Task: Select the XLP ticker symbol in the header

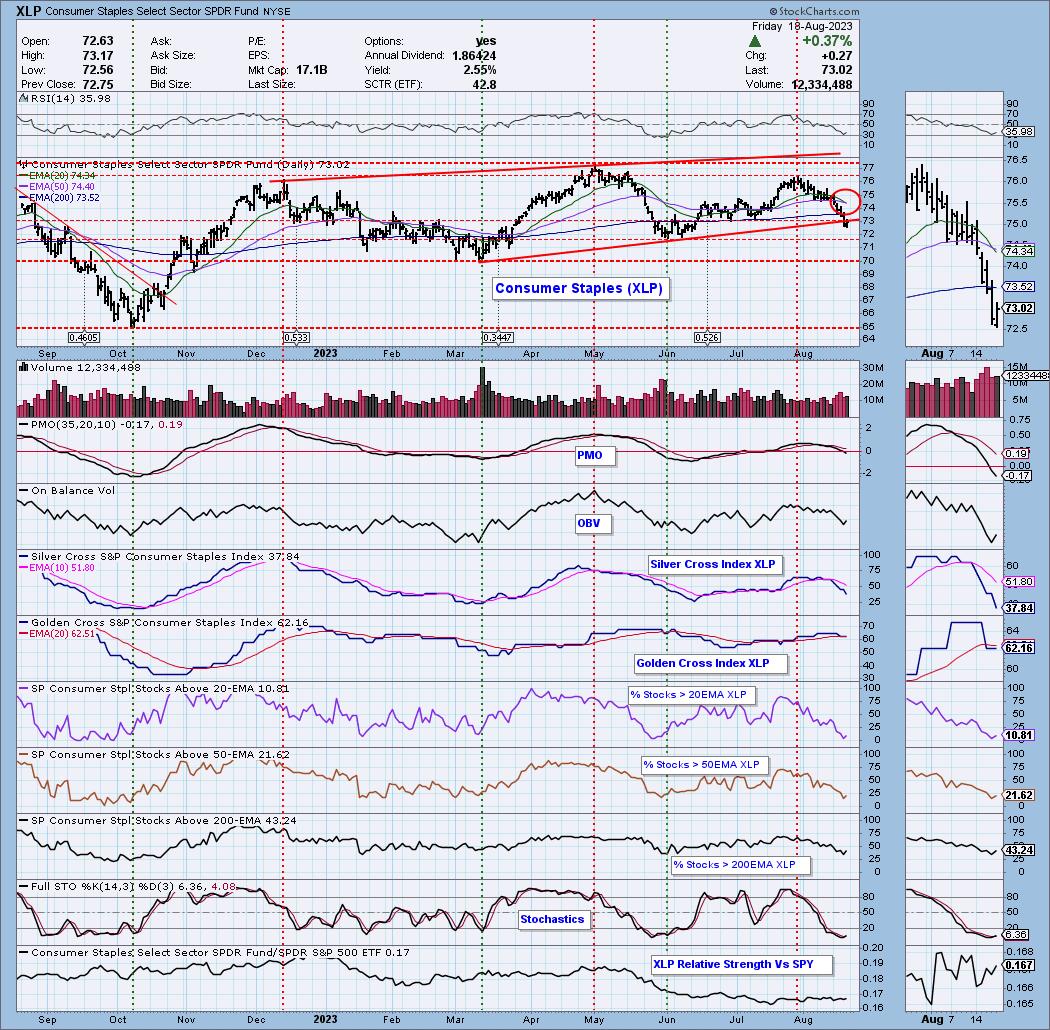Action: pyautogui.click(x=29, y=11)
